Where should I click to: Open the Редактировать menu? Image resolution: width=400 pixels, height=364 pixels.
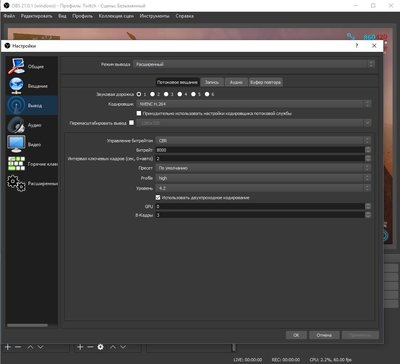click(36, 16)
